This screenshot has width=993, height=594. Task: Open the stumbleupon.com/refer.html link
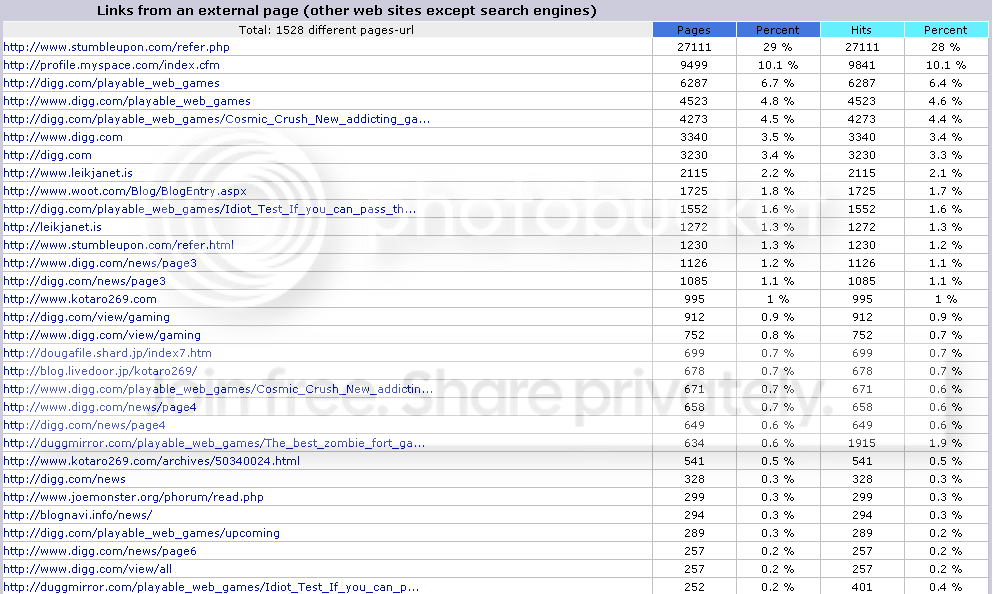(x=118, y=245)
